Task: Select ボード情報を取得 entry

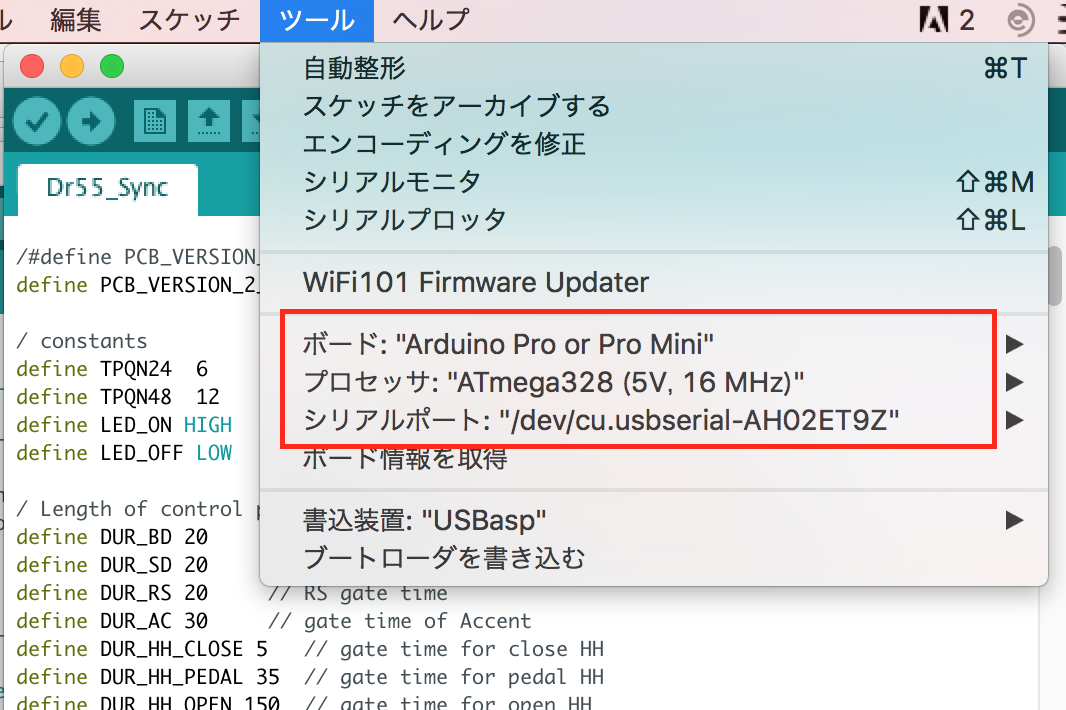Action: click(x=653, y=459)
